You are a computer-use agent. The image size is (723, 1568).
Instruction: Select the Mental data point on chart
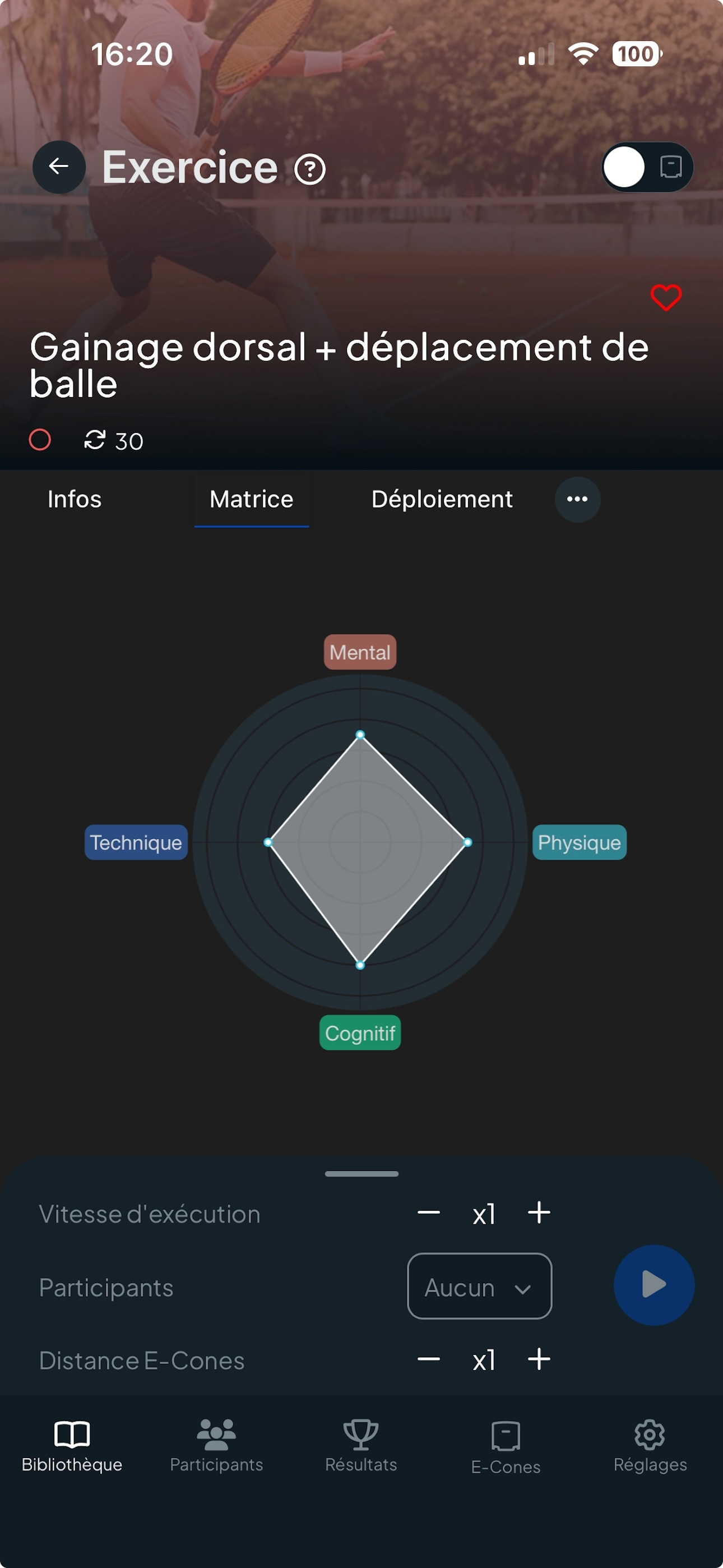point(360,735)
